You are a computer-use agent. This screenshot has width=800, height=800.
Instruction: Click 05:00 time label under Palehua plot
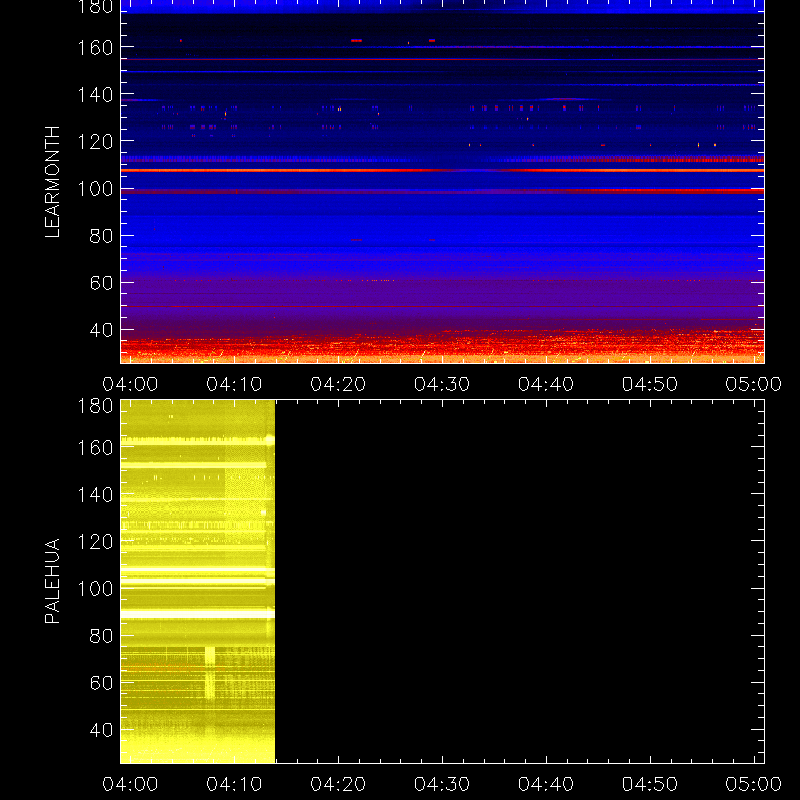(x=754, y=784)
